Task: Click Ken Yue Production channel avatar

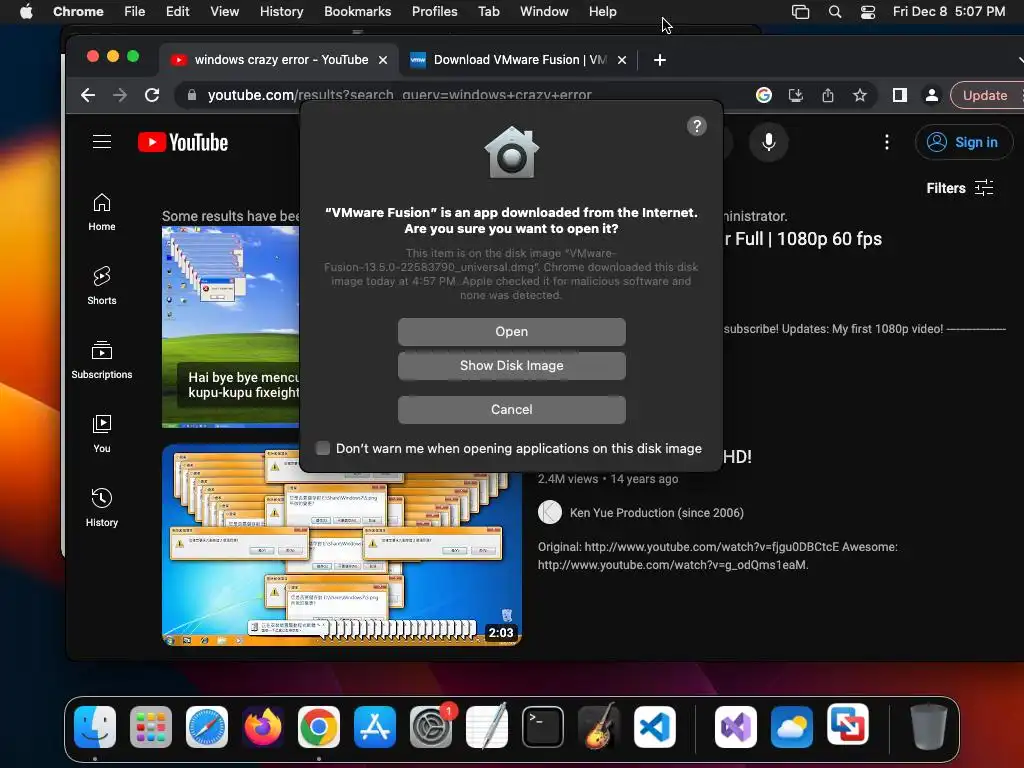Action: pyautogui.click(x=550, y=512)
